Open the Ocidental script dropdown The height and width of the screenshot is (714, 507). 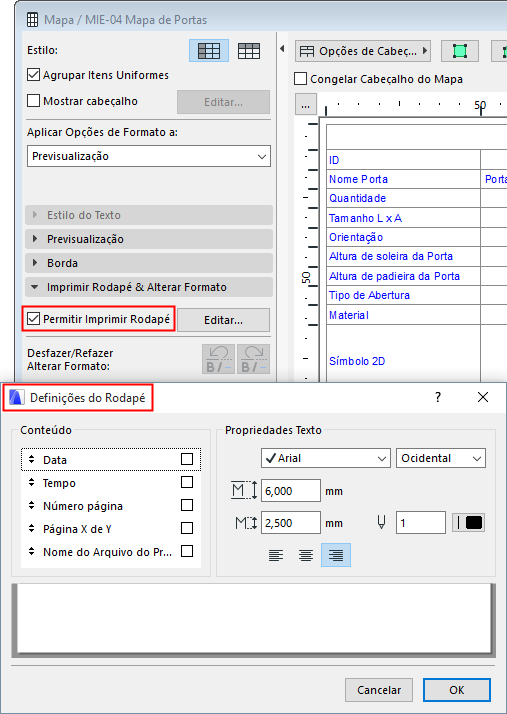pos(441,458)
